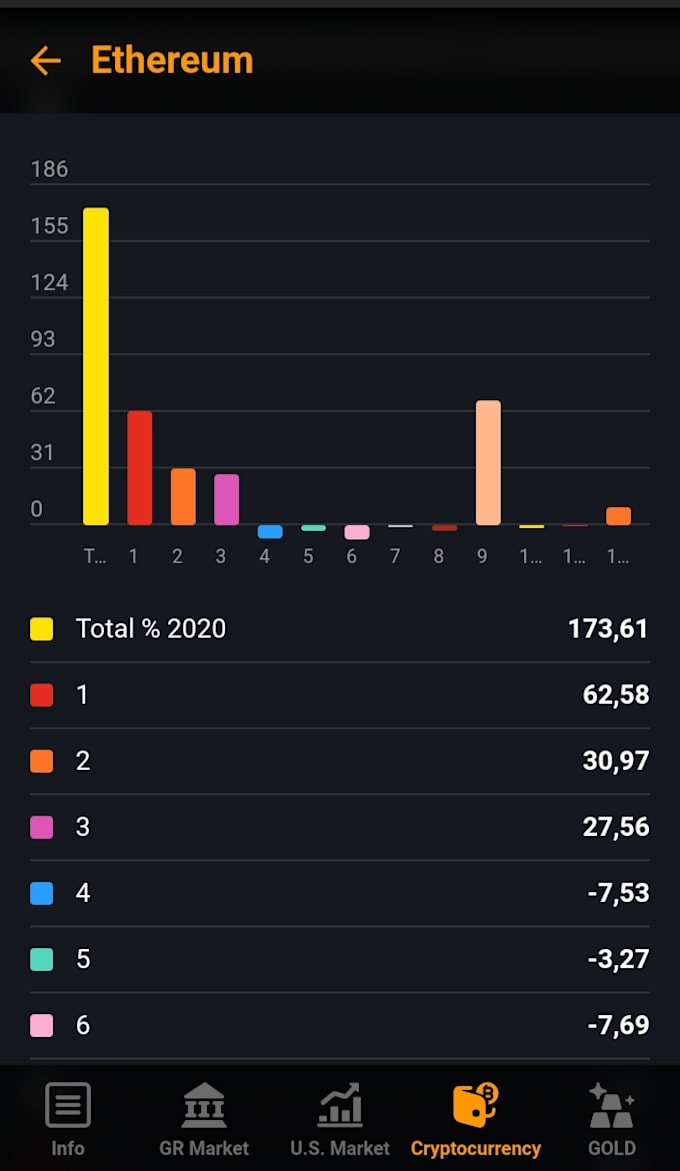The width and height of the screenshot is (680, 1171).
Task: Open the Info tab icon
Action: [68, 1106]
